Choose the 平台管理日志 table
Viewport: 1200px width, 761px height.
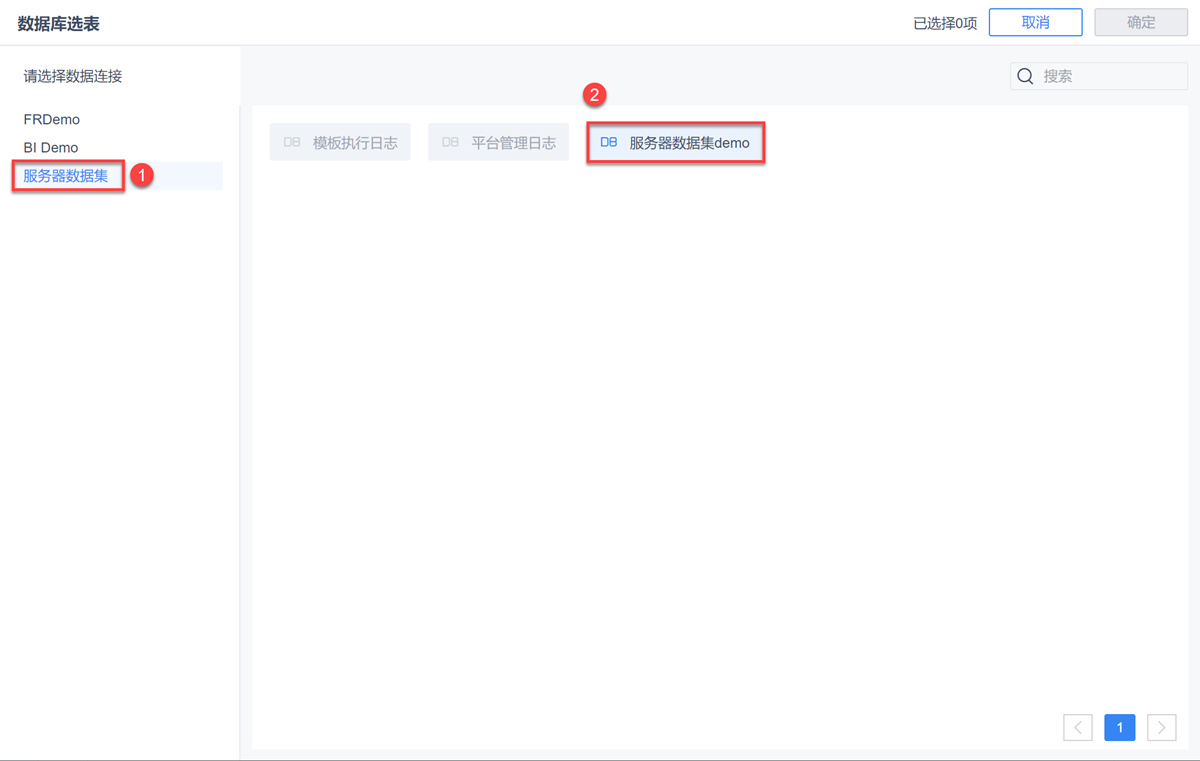pos(499,143)
